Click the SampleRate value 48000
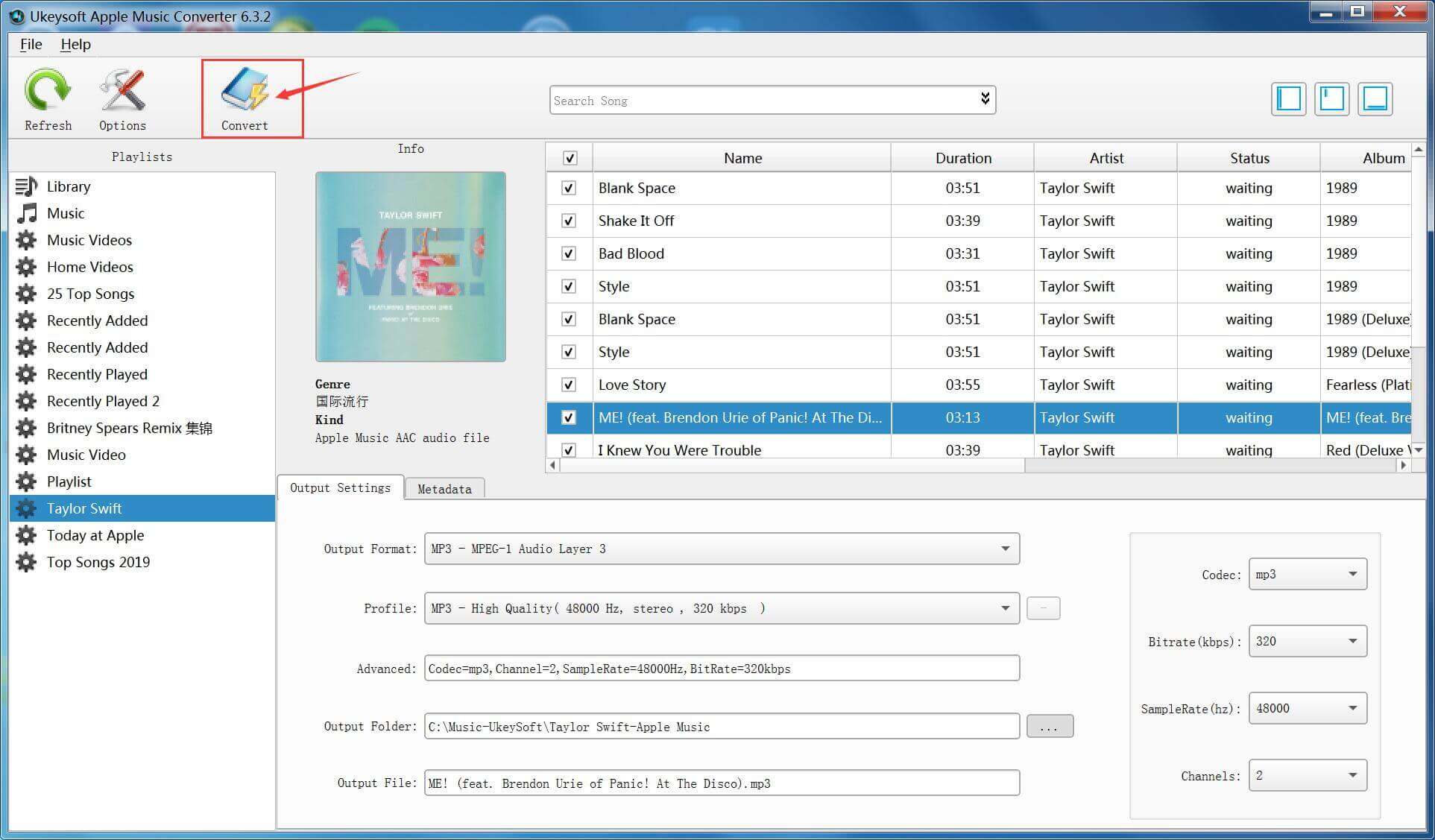The height and width of the screenshot is (840, 1435). click(1307, 708)
